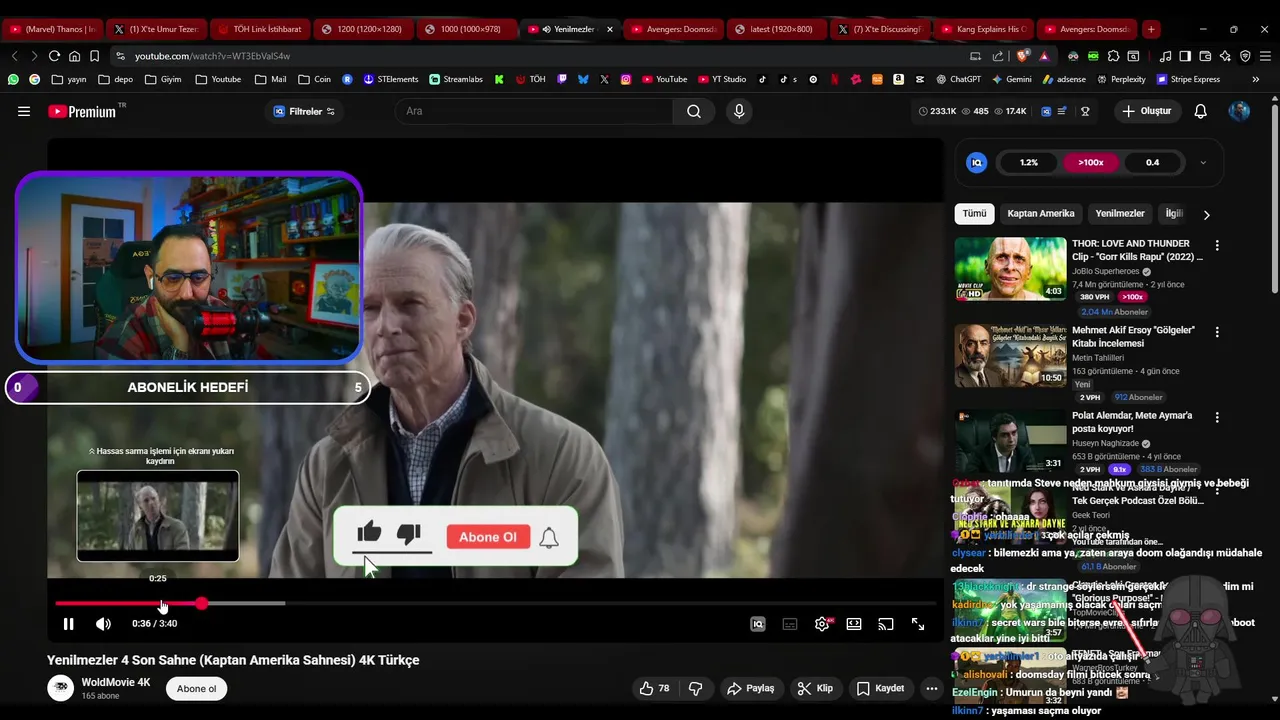
Task: Toggle the browser sidebar panel icon
Action: 1185,56
